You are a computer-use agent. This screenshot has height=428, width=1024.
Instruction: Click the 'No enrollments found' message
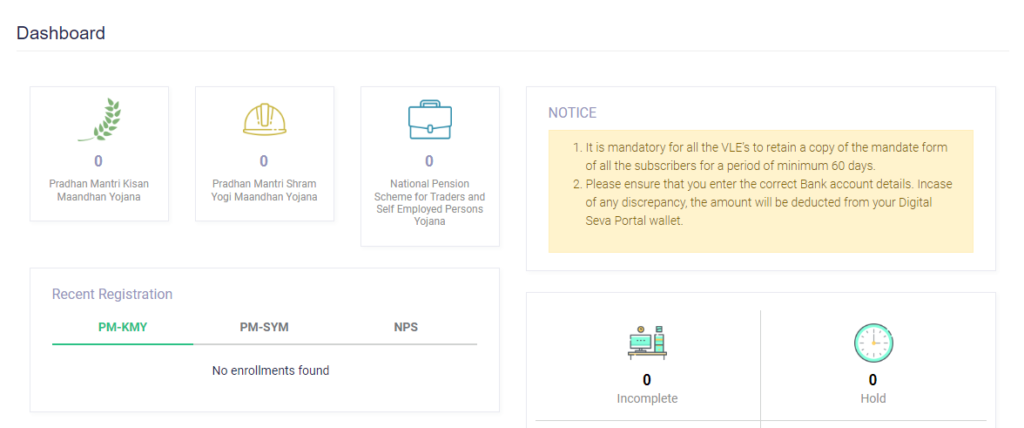(x=270, y=370)
